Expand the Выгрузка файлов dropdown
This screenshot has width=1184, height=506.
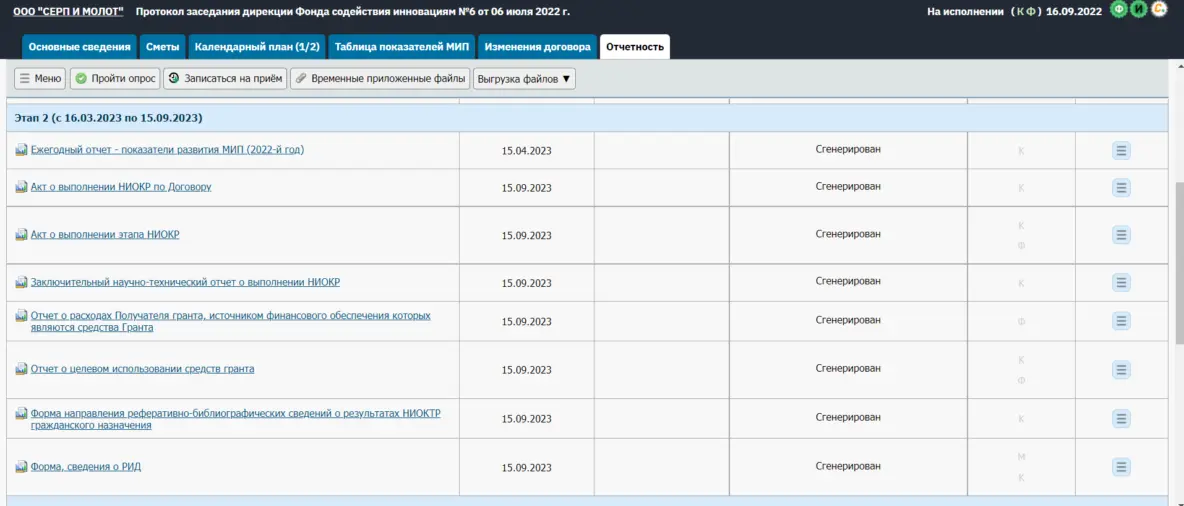(x=524, y=78)
